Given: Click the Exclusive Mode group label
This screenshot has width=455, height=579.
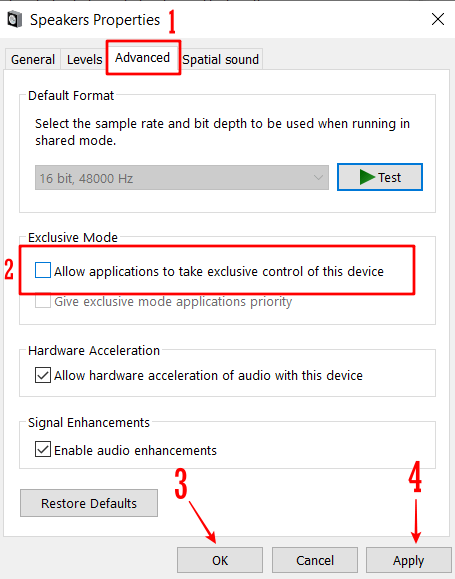Looking at the screenshot, I should pos(73,237).
